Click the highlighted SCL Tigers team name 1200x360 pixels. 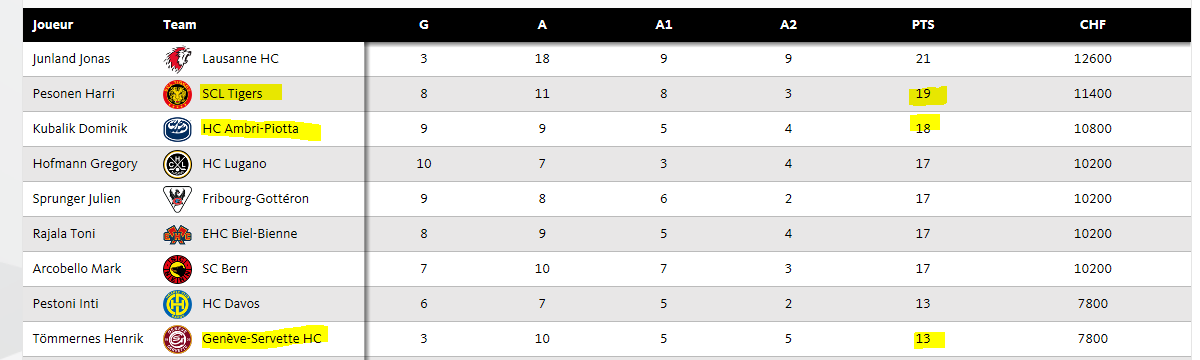click(232, 94)
